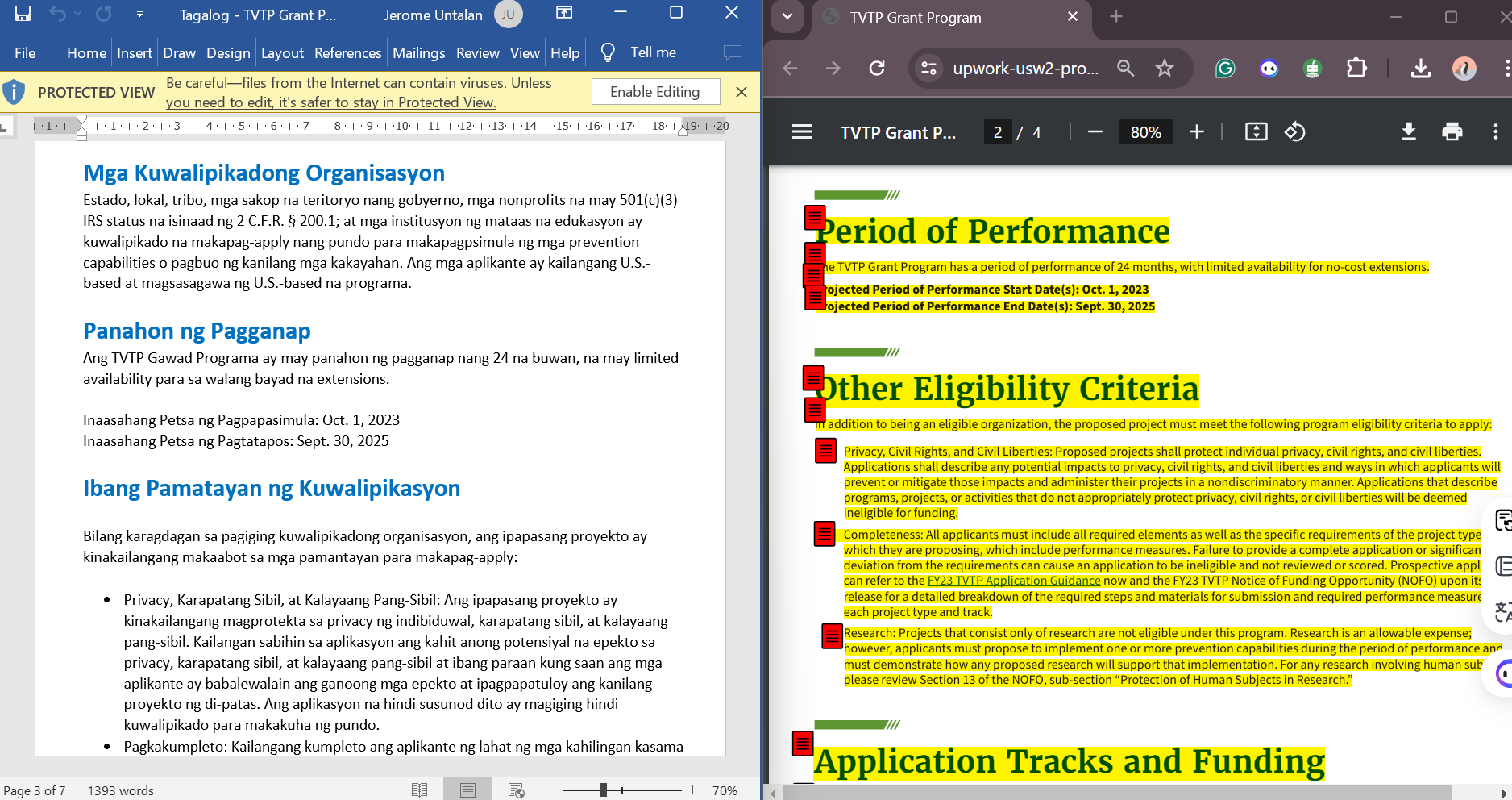
Task: Click the PDF Fit to page icon
Action: coord(1257,131)
